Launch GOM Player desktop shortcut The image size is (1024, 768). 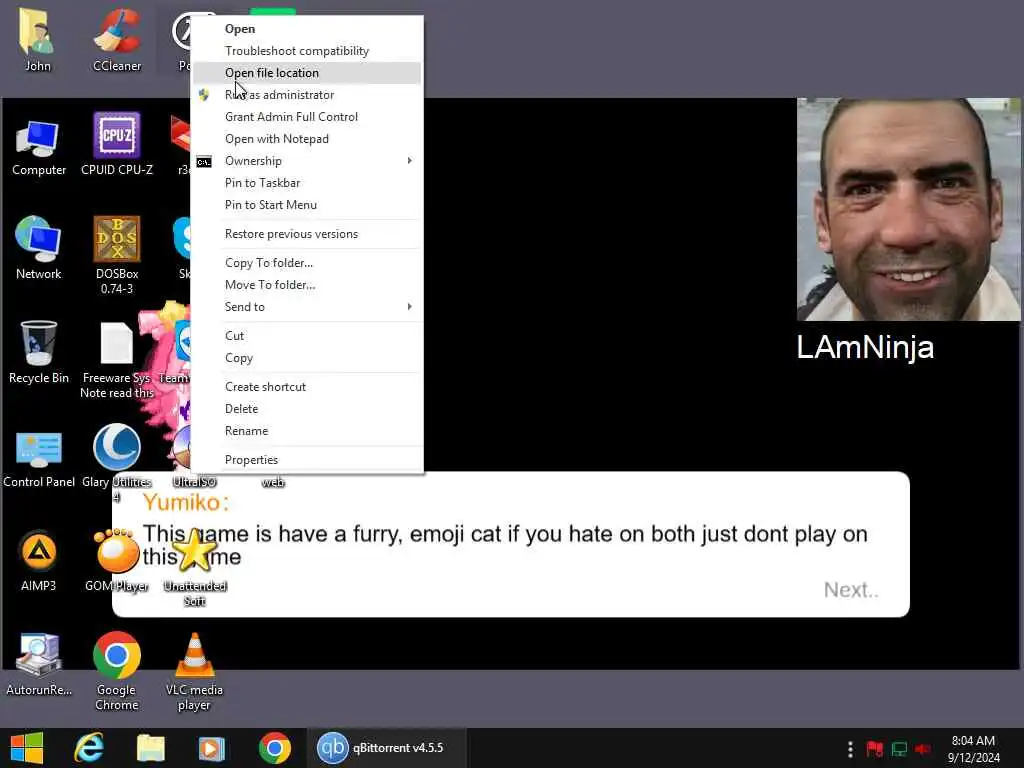tap(117, 560)
